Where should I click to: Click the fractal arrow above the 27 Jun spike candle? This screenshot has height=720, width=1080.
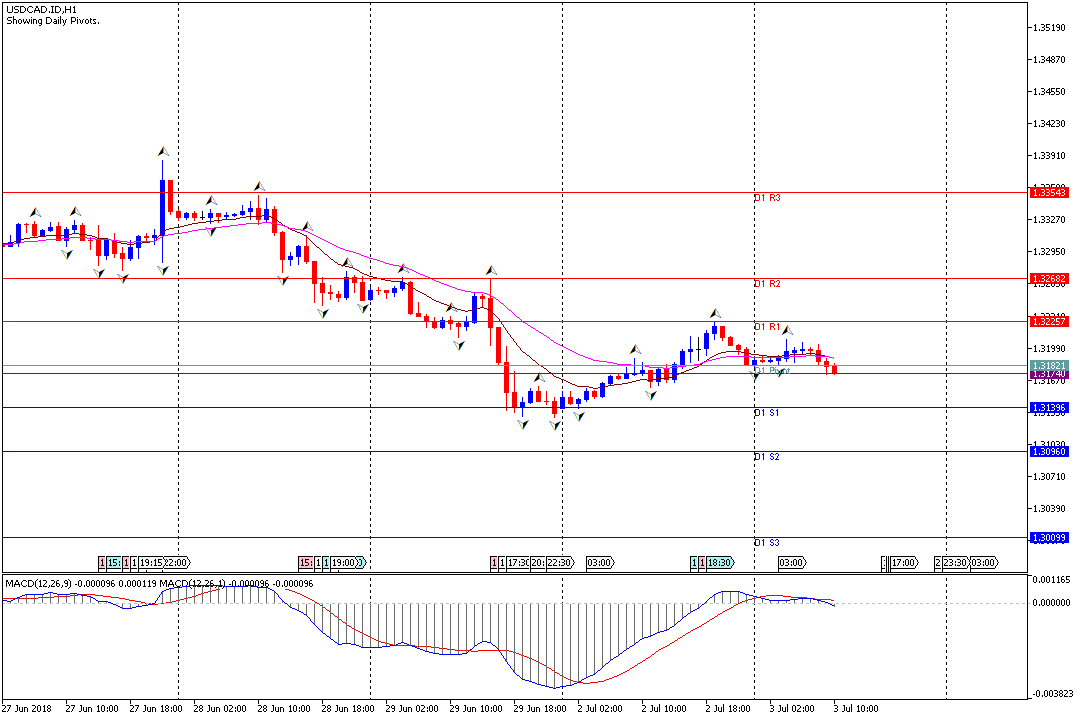click(x=162, y=151)
